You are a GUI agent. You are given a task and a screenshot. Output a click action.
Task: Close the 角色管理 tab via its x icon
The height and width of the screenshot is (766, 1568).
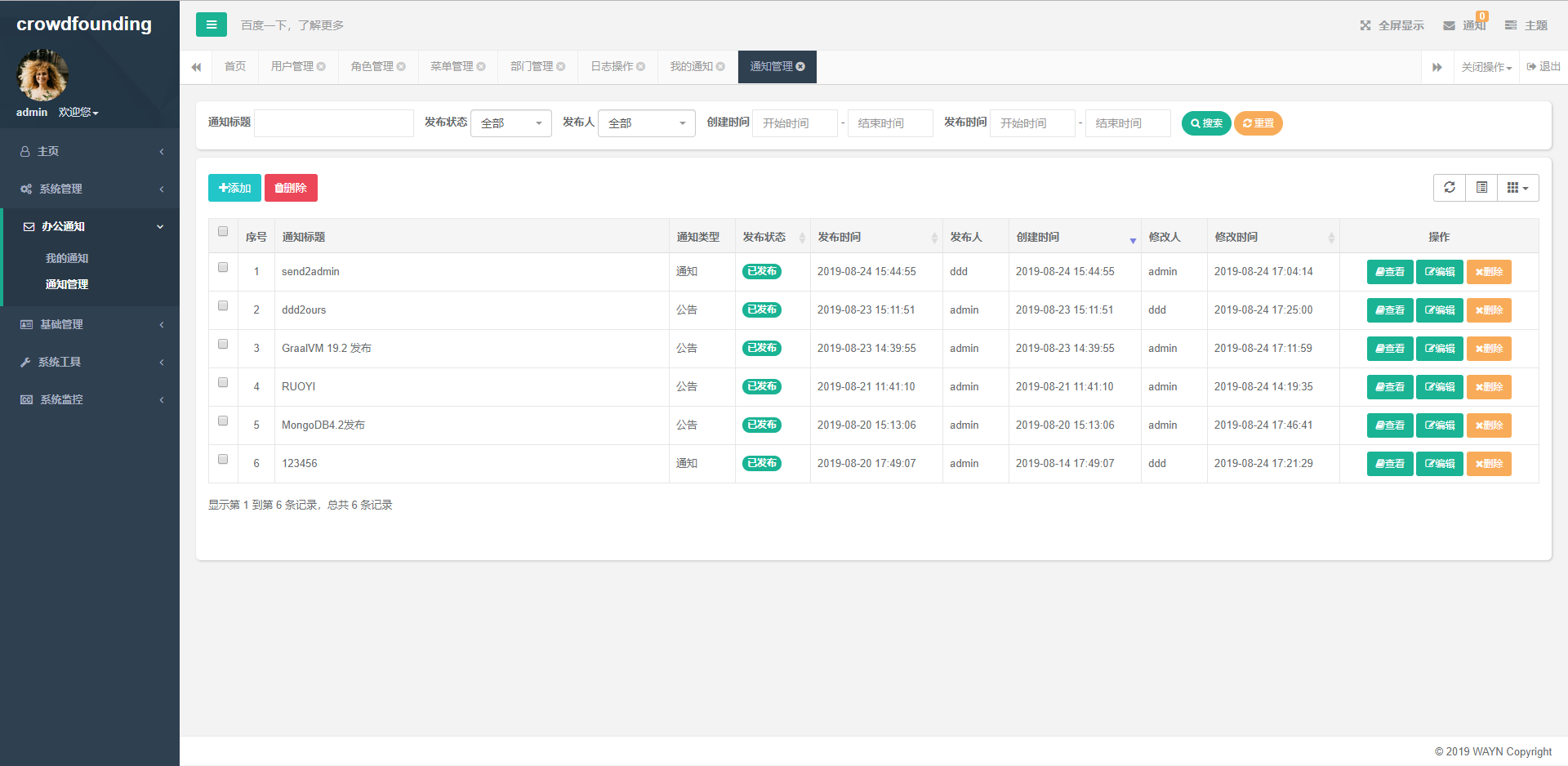pos(401,67)
